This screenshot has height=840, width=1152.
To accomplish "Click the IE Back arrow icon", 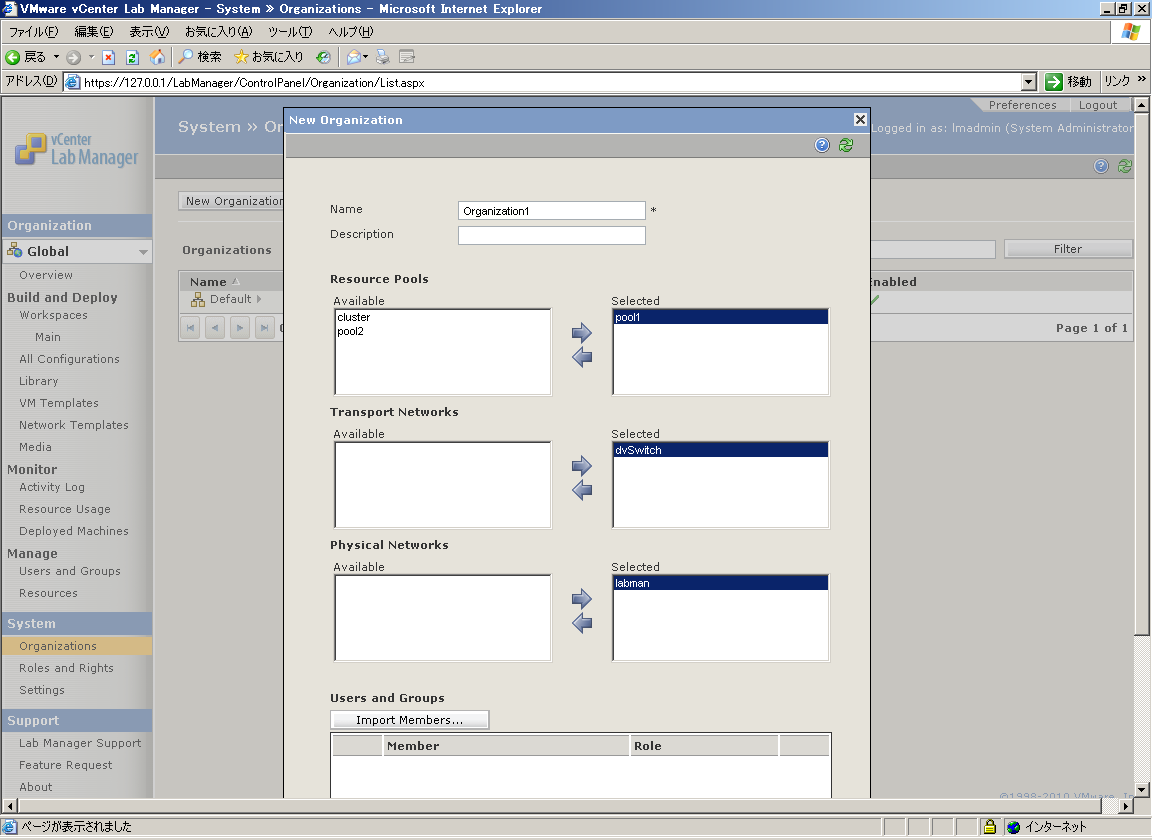I will (x=12, y=57).
